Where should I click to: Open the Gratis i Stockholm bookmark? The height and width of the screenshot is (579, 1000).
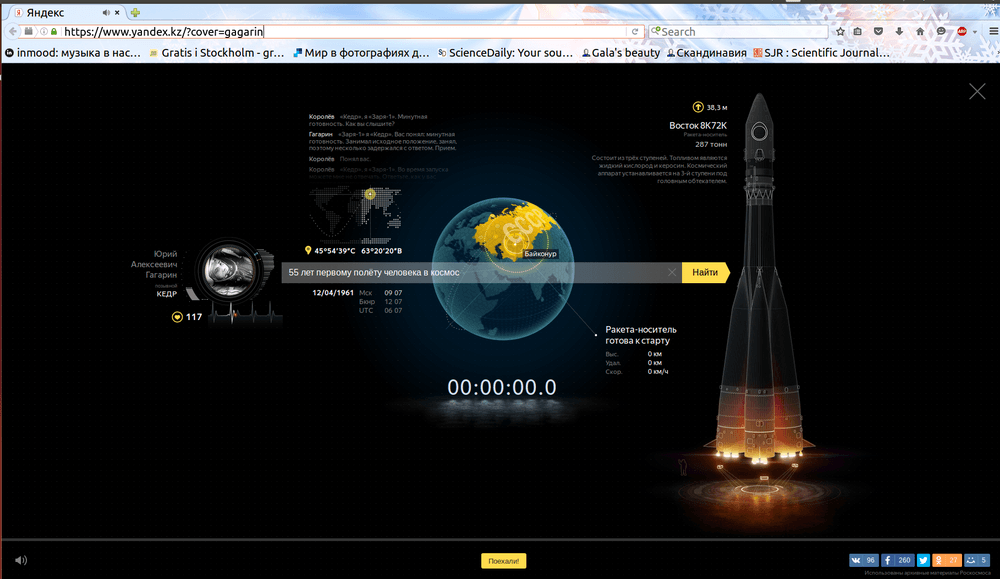click(x=217, y=53)
